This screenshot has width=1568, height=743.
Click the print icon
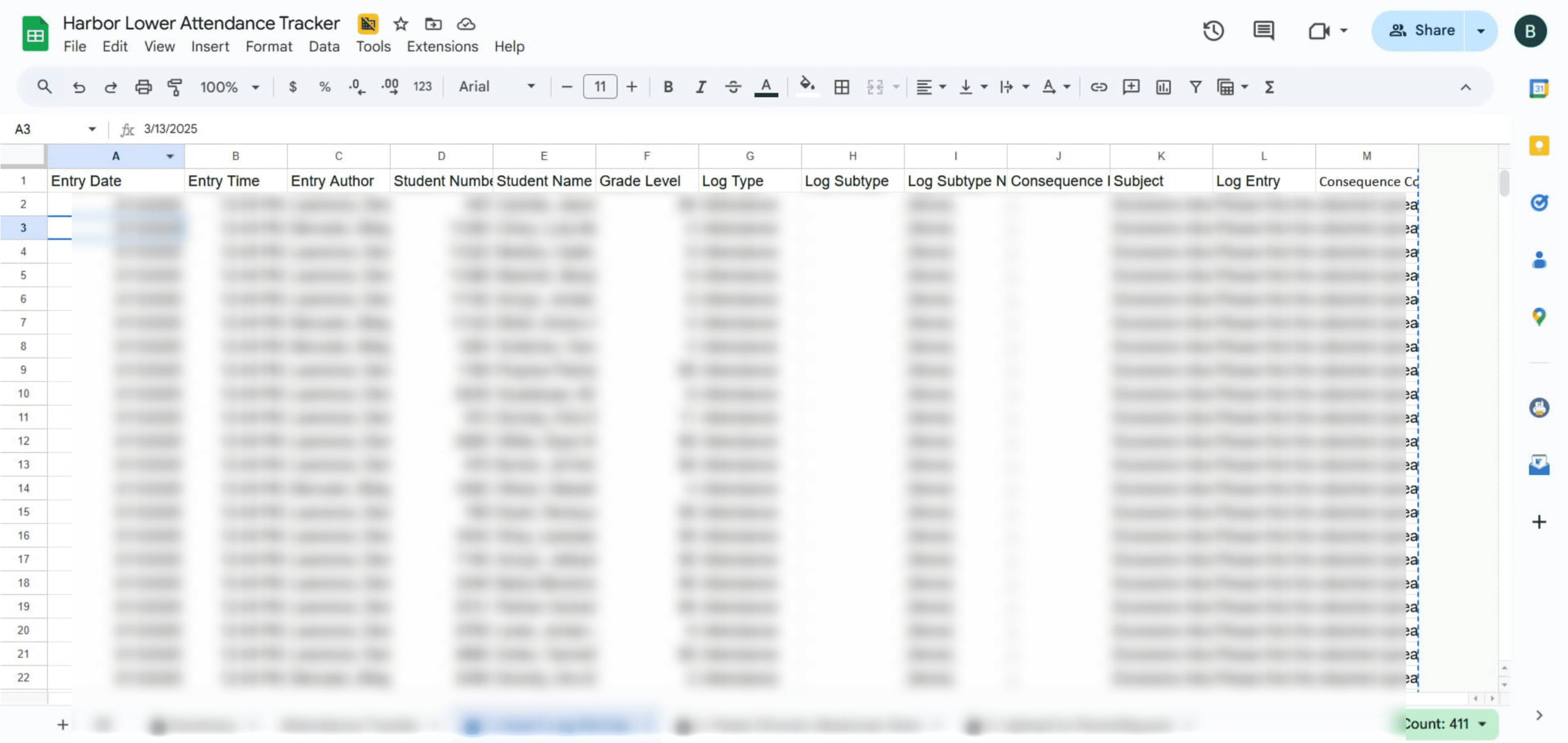[143, 87]
